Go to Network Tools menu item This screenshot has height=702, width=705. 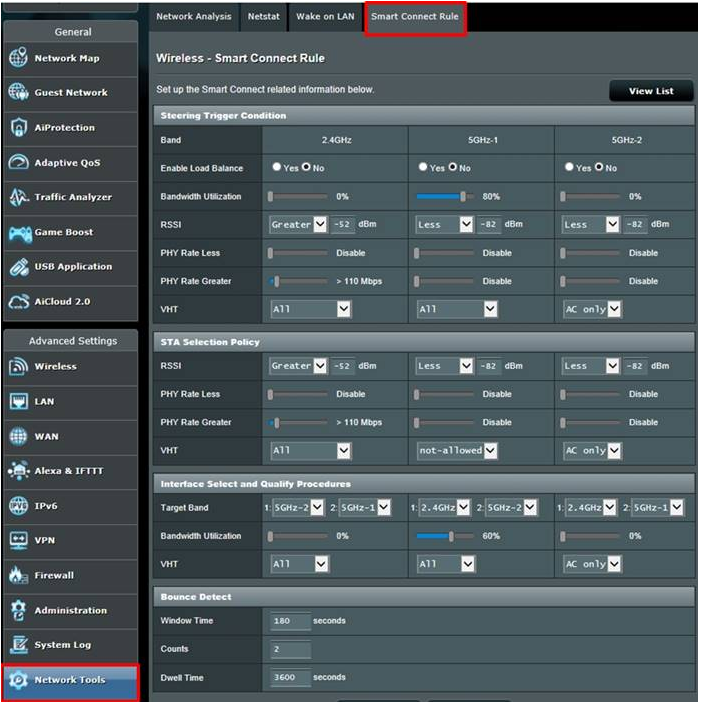point(70,680)
